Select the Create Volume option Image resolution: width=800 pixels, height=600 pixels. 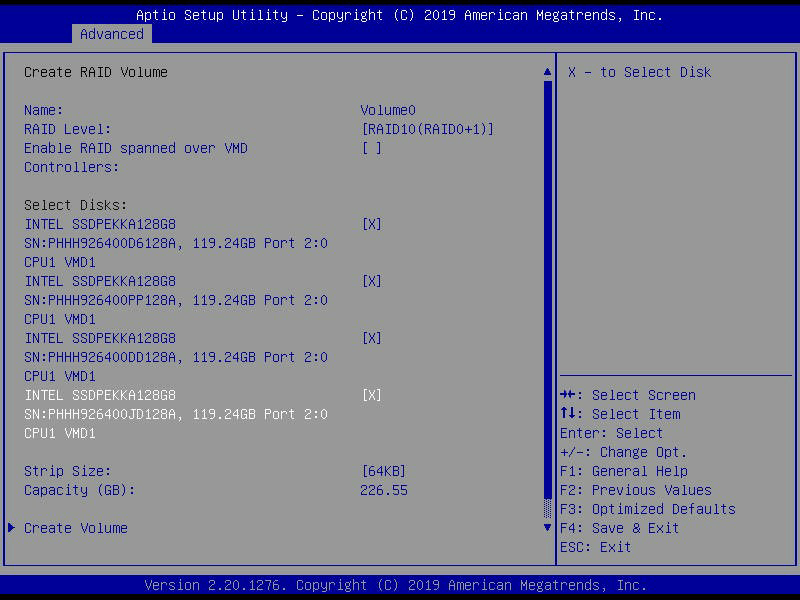point(76,528)
